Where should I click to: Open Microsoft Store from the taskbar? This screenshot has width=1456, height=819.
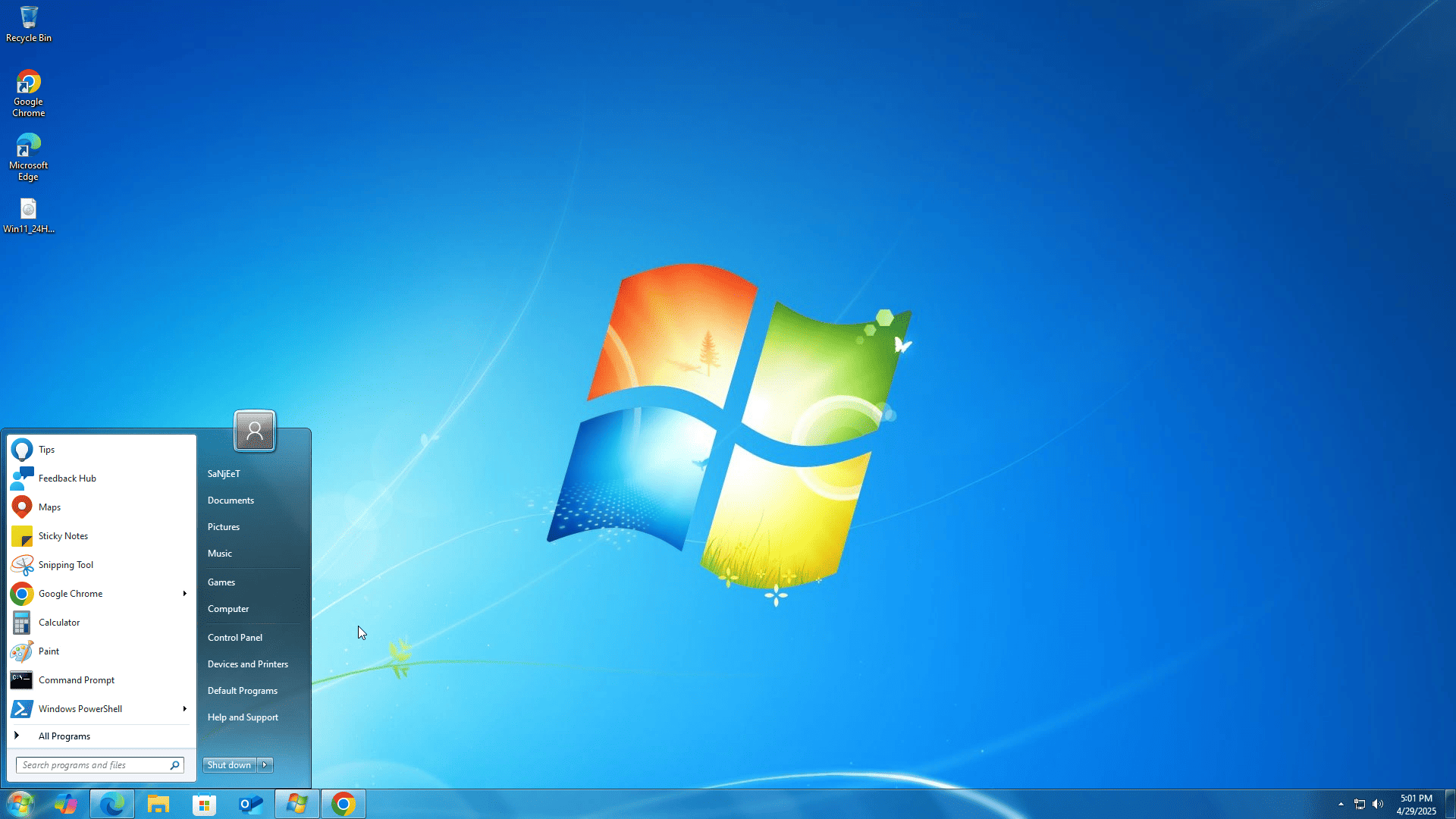(x=203, y=803)
